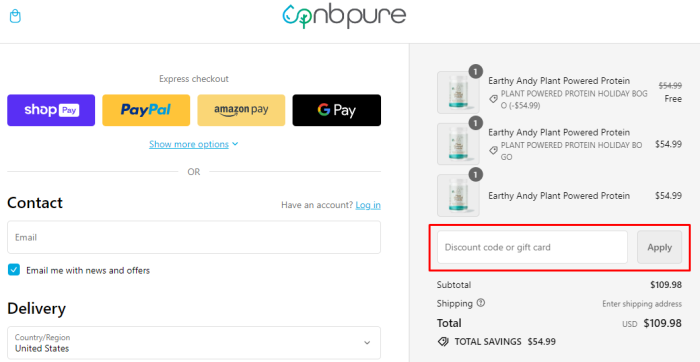Follow the Log in link
700x362 pixels.
click(368, 205)
